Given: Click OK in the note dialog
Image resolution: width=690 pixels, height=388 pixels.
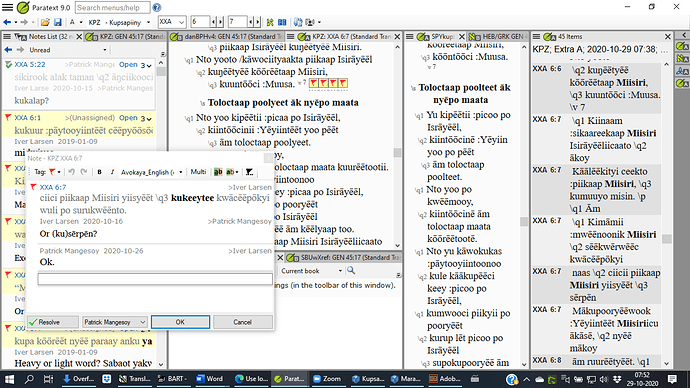Looking at the screenshot, I should pyautogui.click(x=180, y=322).
